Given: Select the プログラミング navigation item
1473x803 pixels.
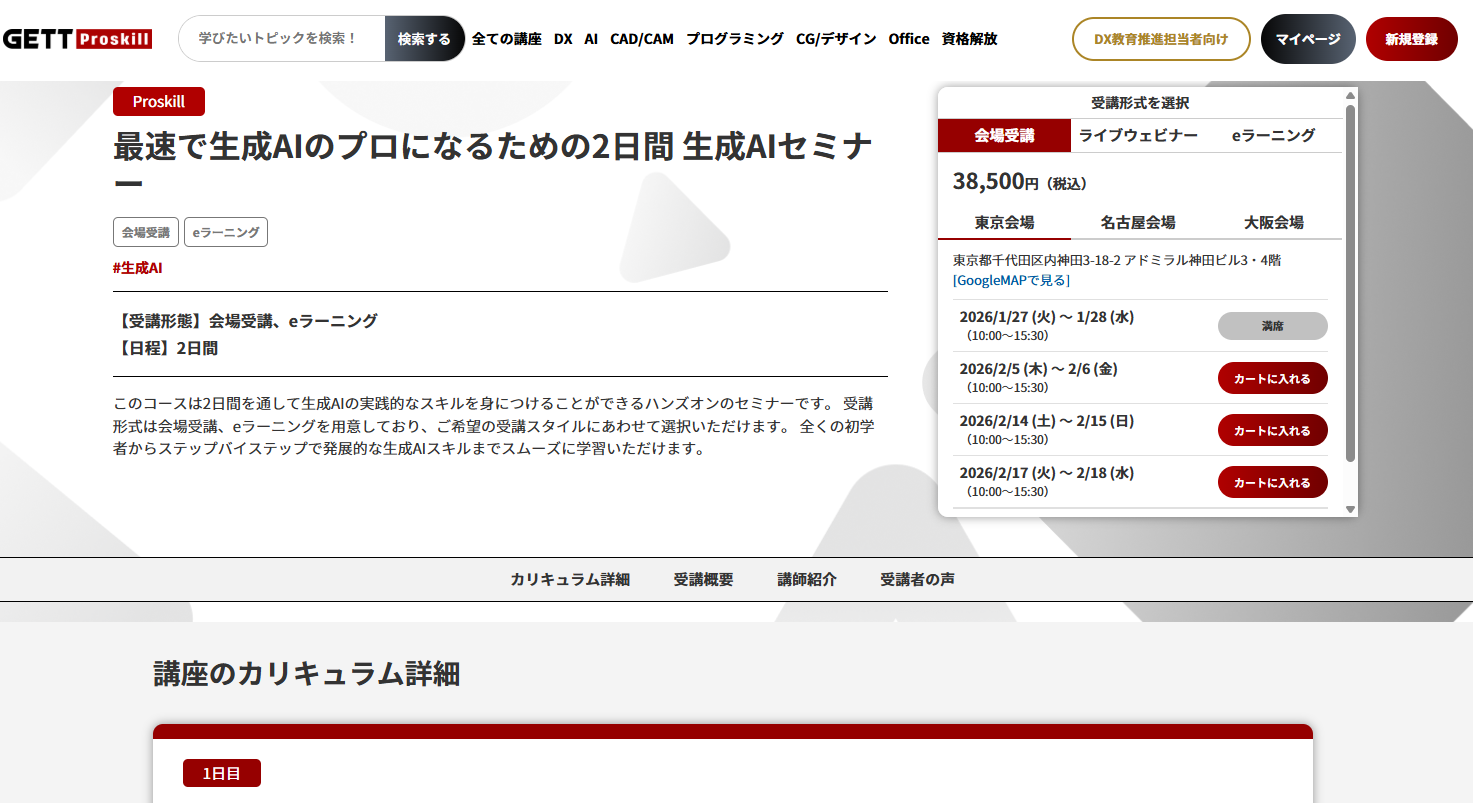Looking at the screenshot, I should 734,39.
